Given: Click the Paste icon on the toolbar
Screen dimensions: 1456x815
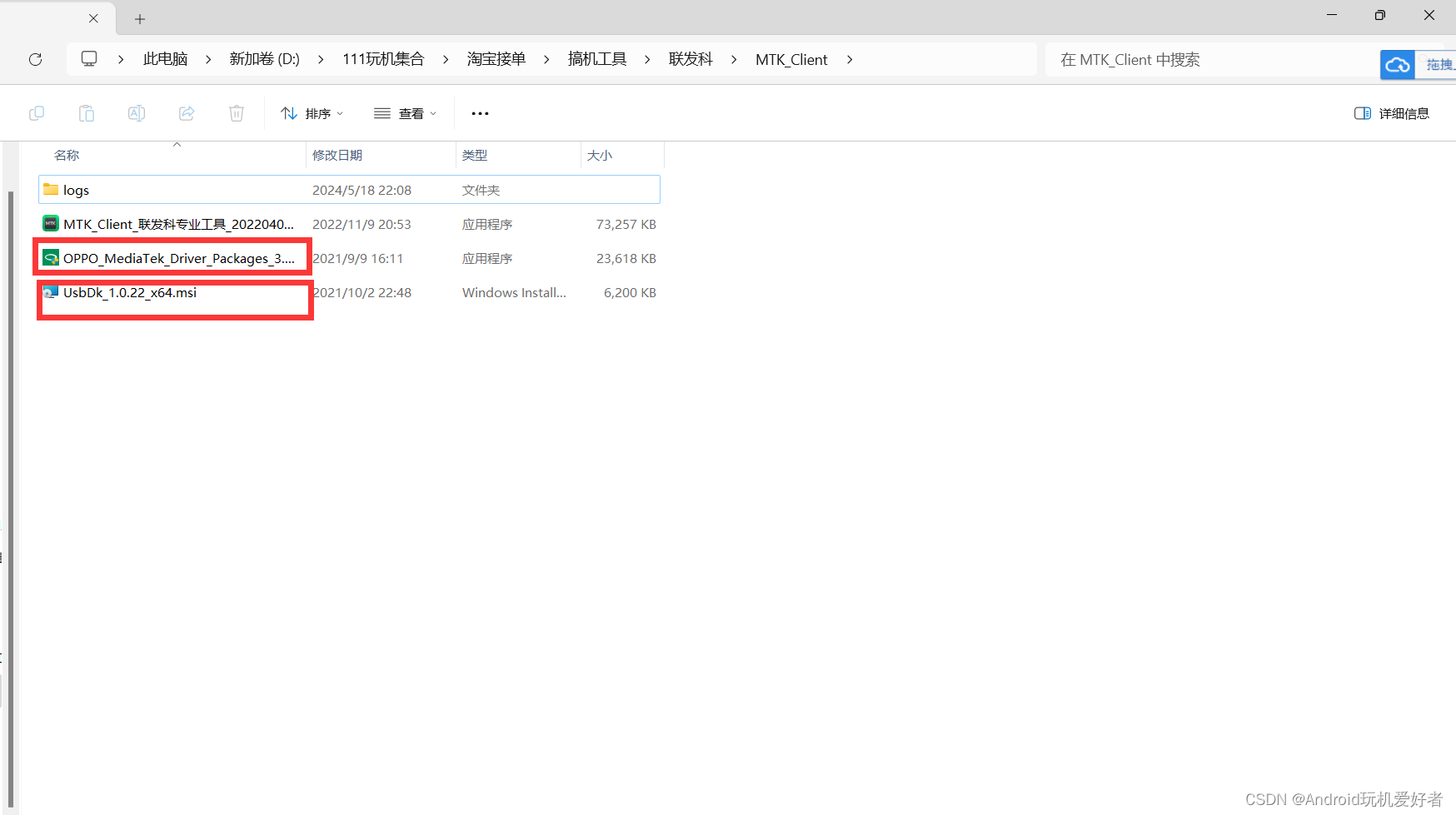Looking at the screenshot, I should click(87, 113).
